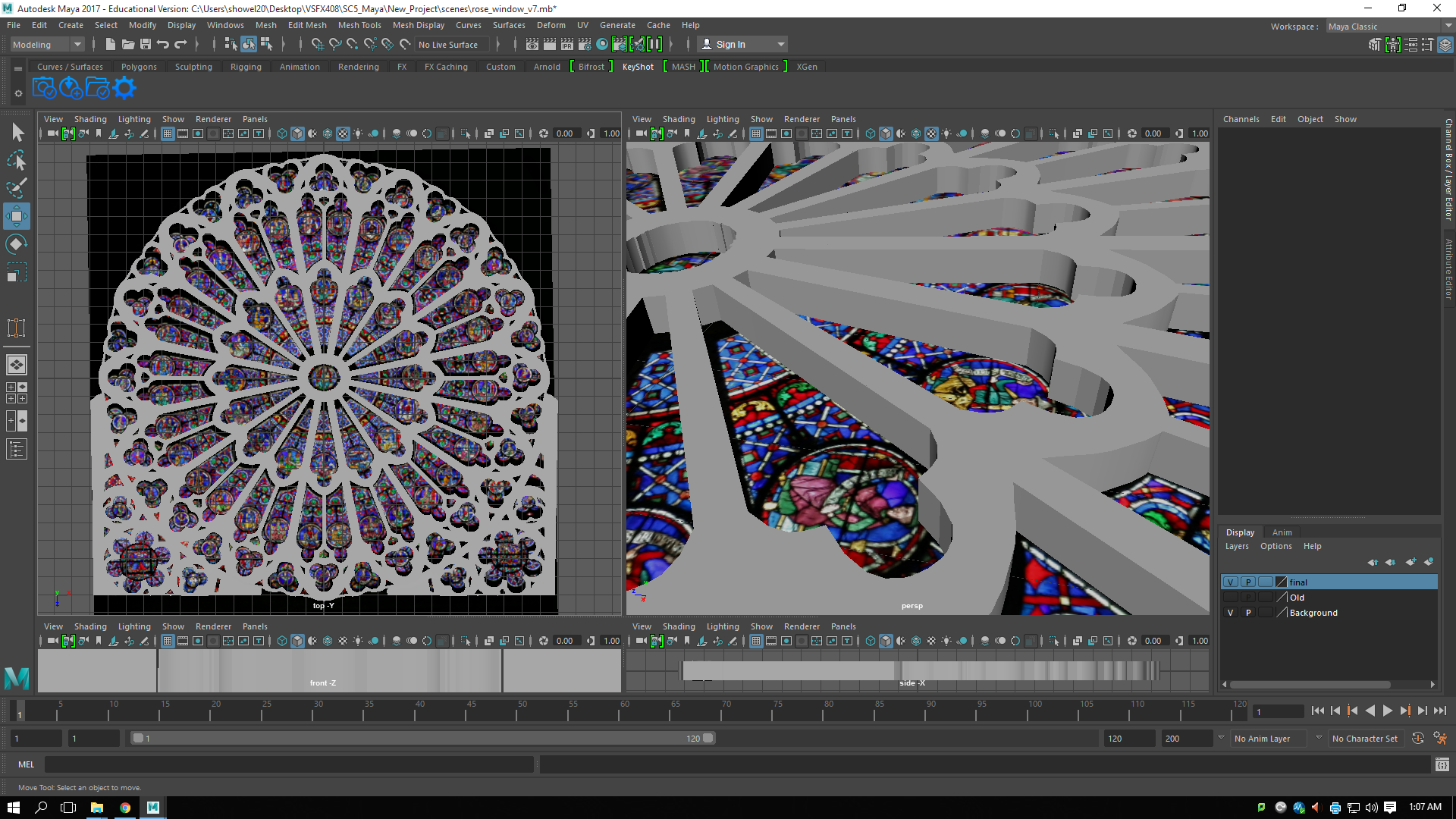The image size is (1456, 819).
Task: Open the Workspace Maya Classic dropdown
Action: pyautogui.click(x=1389, y=27)
